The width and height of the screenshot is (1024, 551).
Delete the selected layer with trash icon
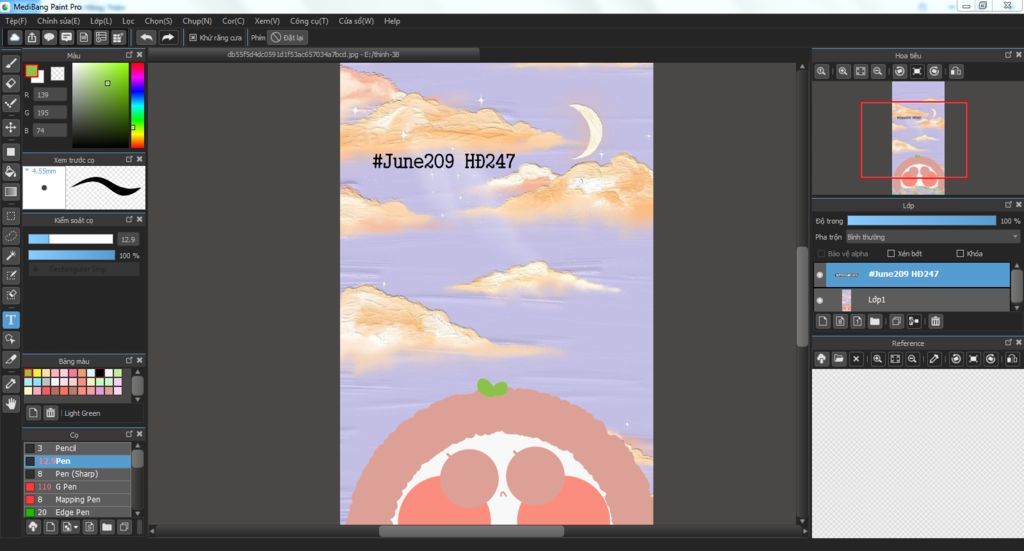935,321
